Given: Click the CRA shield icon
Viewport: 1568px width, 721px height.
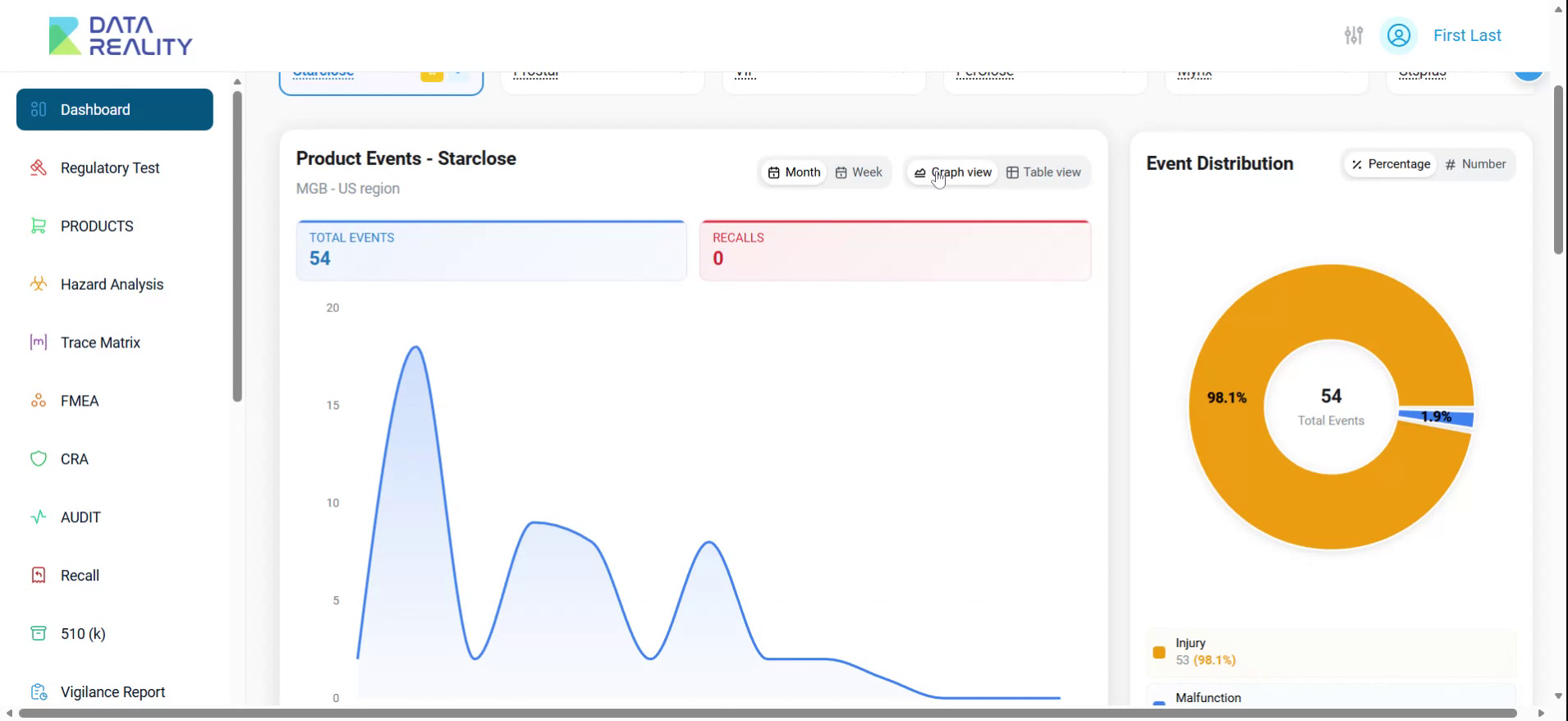Looking at the screenshot, I should point(38,459).
